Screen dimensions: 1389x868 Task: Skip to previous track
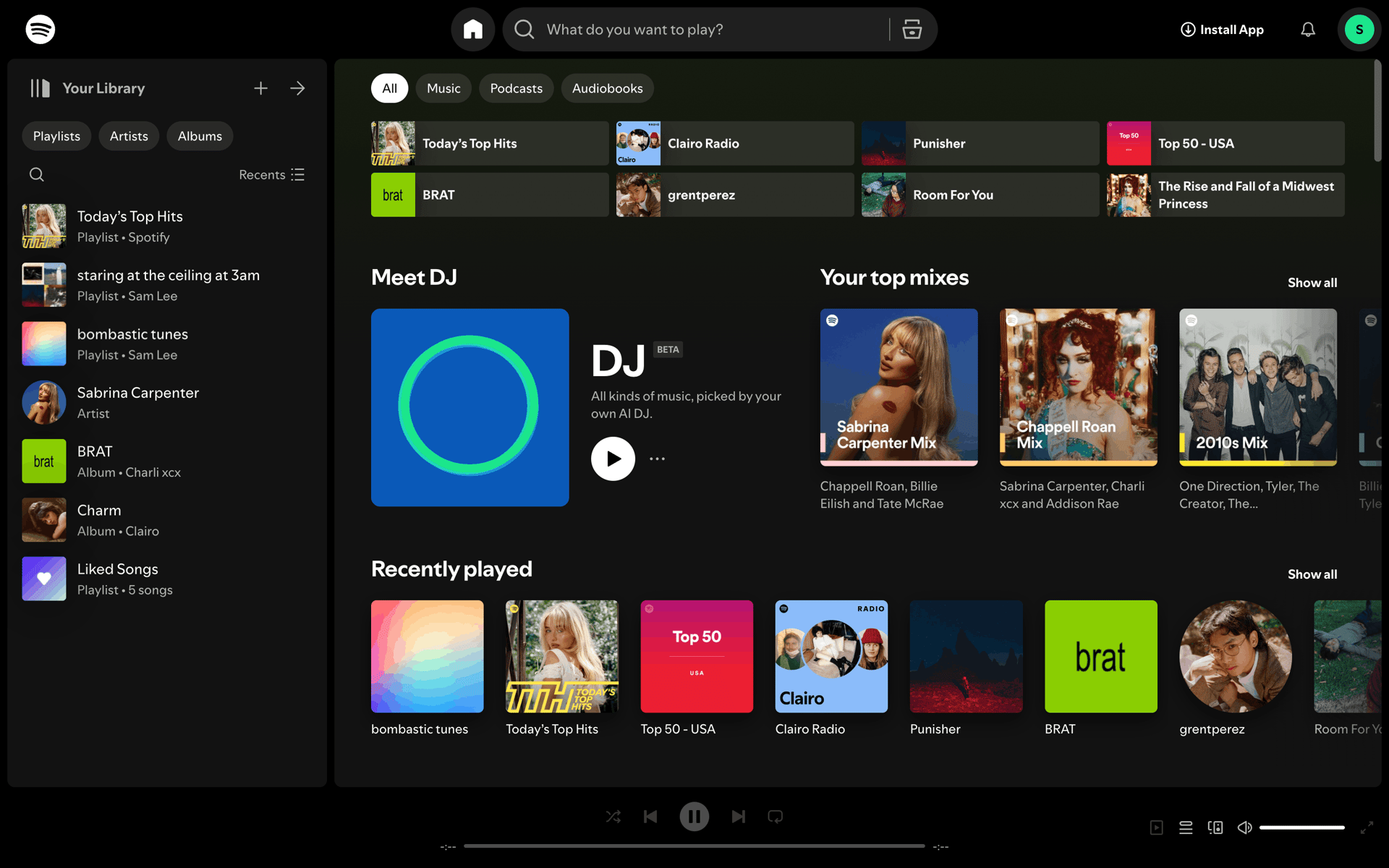[650, 817]
